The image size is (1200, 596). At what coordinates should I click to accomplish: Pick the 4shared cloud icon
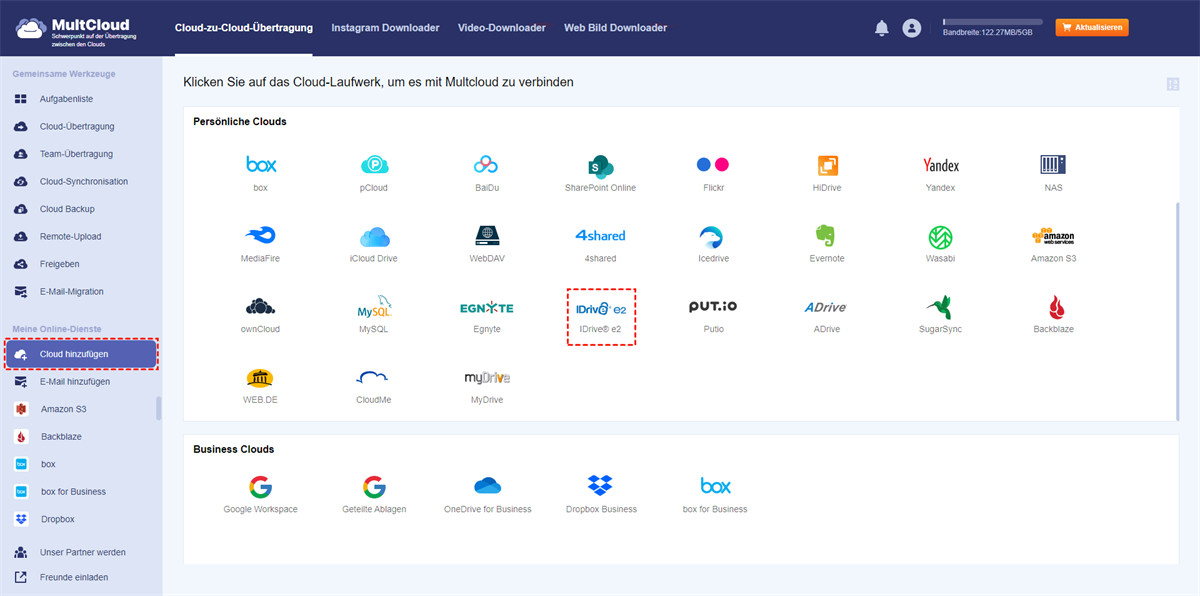(600, 236)
